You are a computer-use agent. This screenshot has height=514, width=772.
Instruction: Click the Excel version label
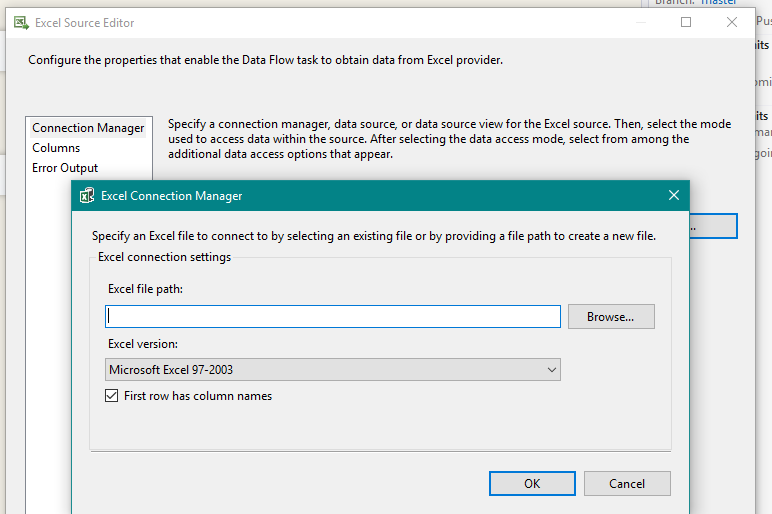tap(143, 344)
